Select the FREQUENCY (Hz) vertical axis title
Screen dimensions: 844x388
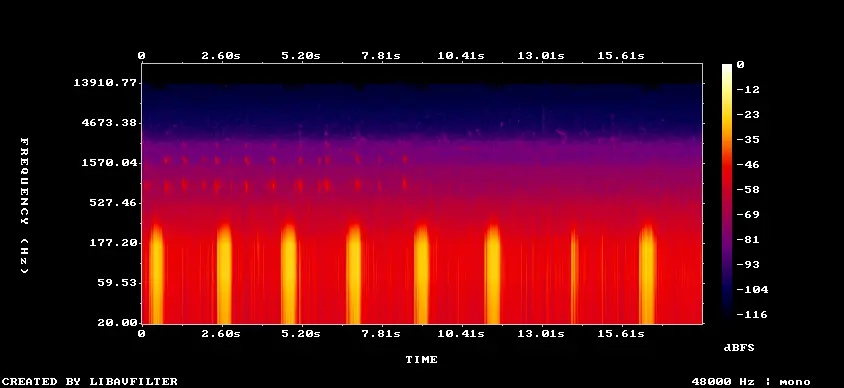(25, 206)
